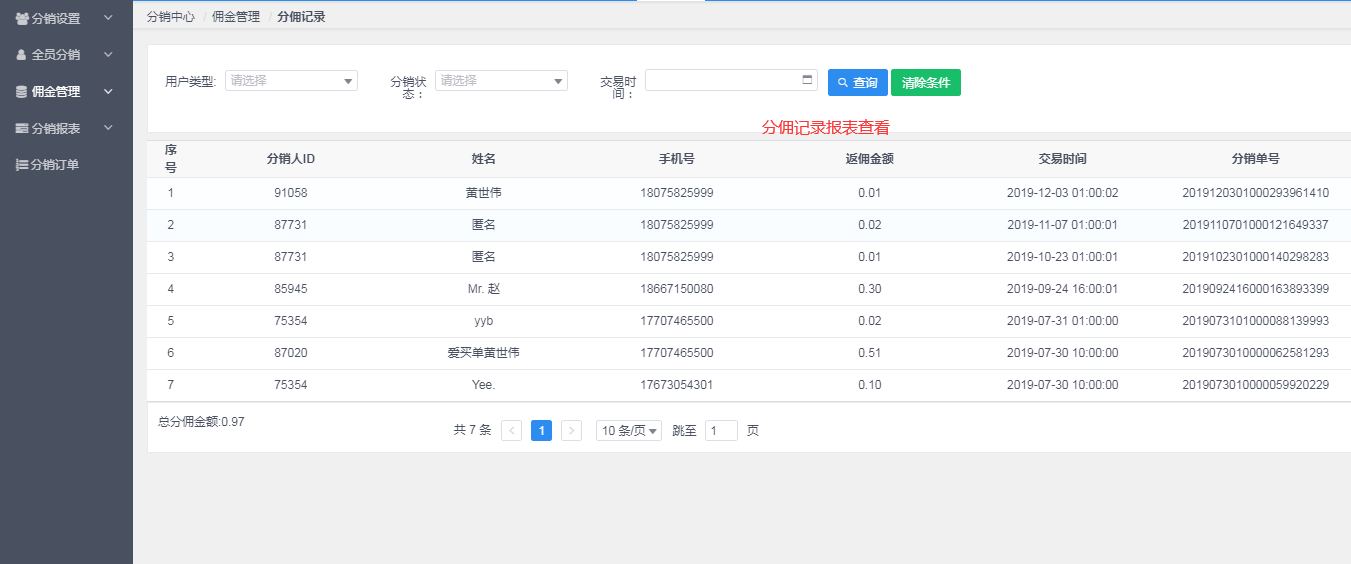Viewport: 1351px width, 564px height.
Task: Click the 共 7 条 total count text
Action: pyautogui.click(x=472, y=430)
